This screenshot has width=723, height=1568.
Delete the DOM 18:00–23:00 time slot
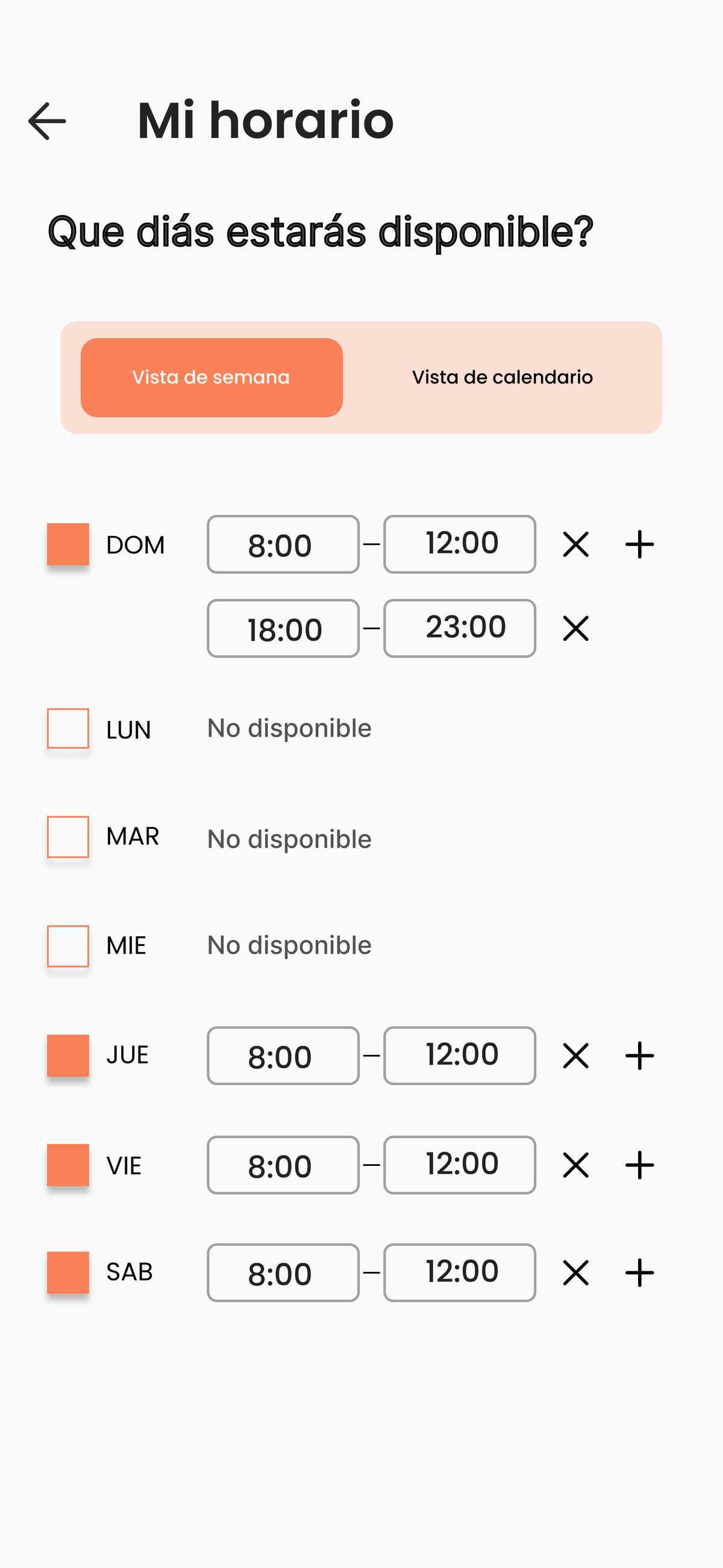pyautogui.click(x=575, y=628)
